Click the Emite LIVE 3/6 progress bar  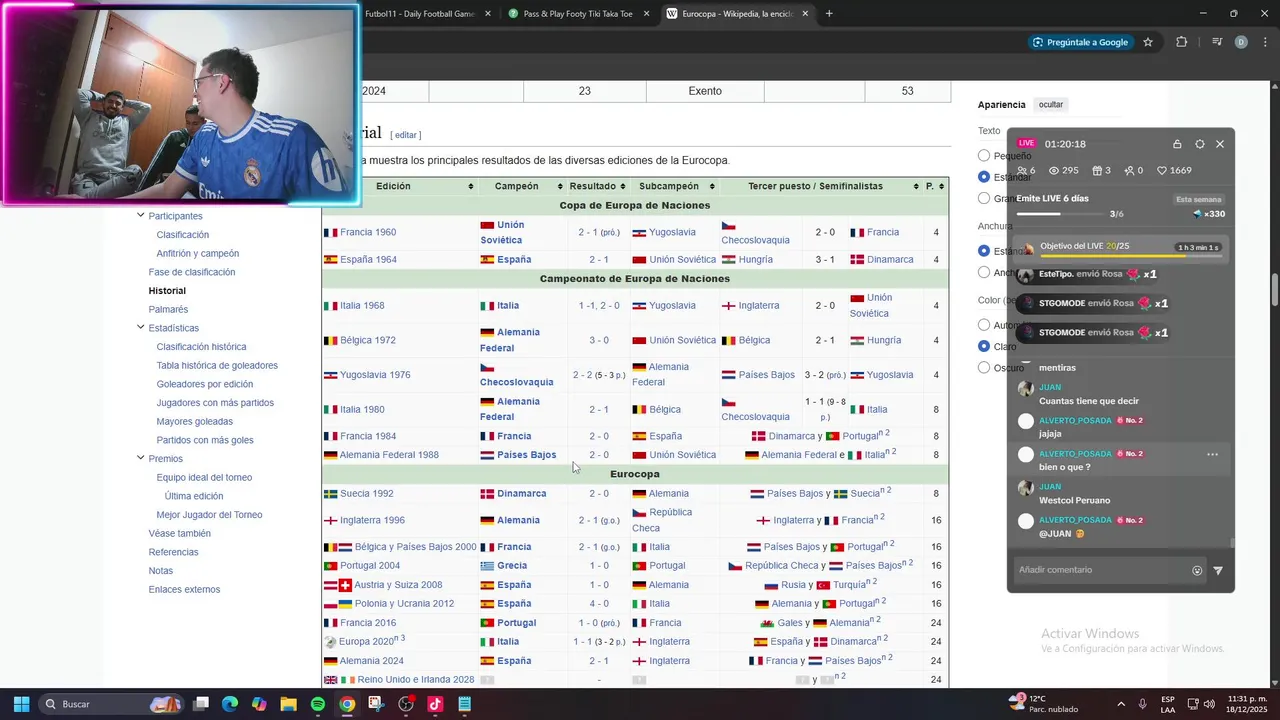1060,214
